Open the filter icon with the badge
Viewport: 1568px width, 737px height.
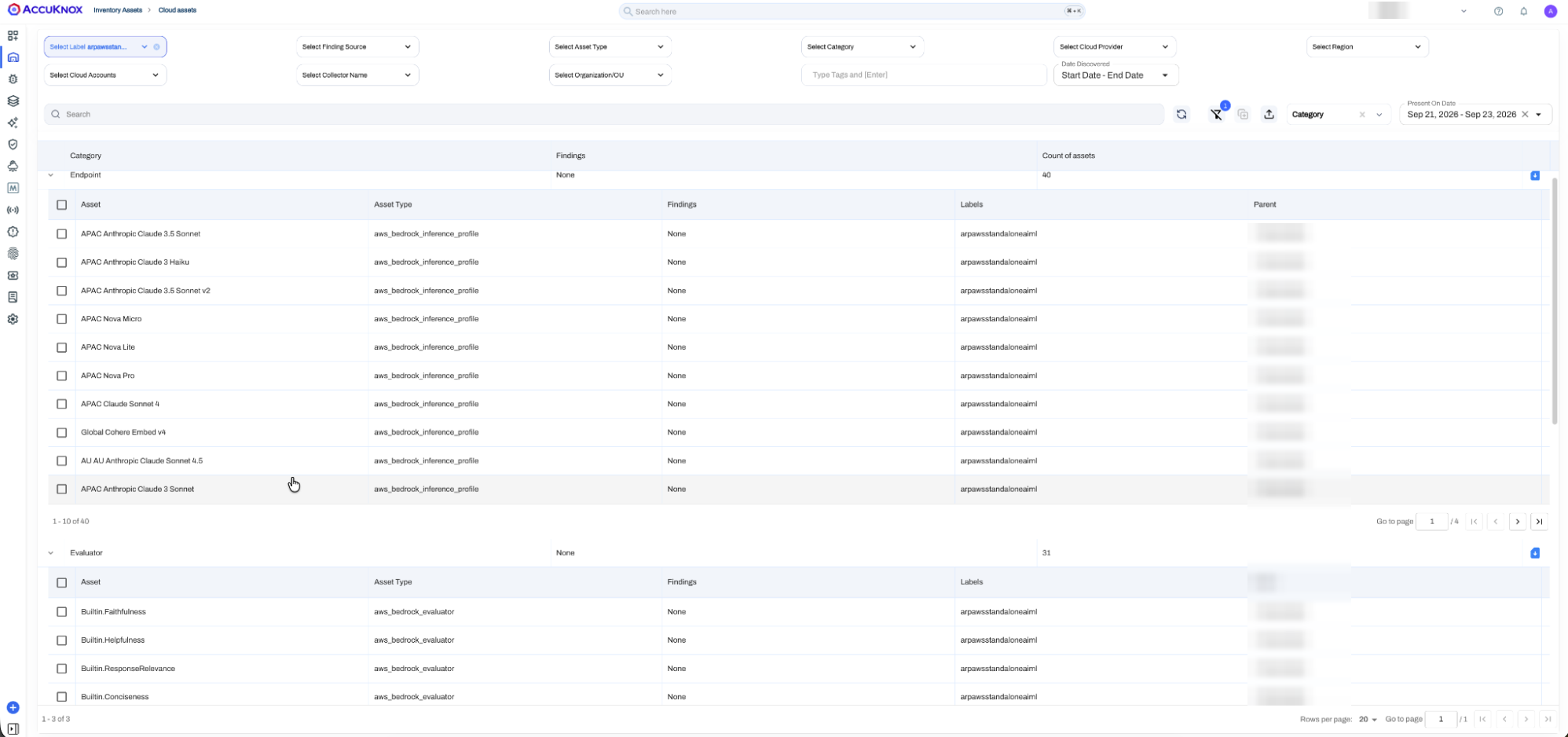coord(1217,115)
